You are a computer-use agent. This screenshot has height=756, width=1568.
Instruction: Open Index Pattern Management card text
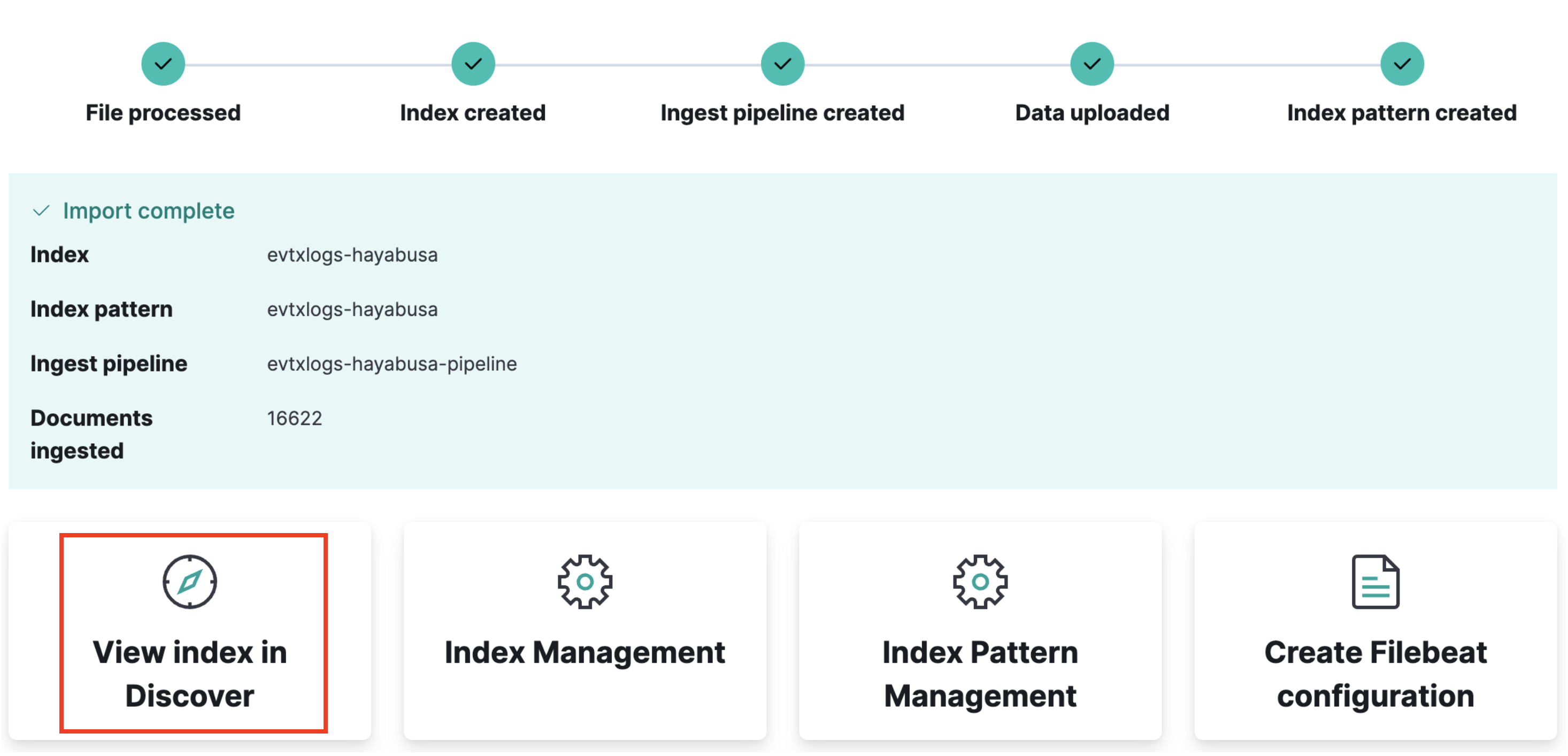[979, 674]
